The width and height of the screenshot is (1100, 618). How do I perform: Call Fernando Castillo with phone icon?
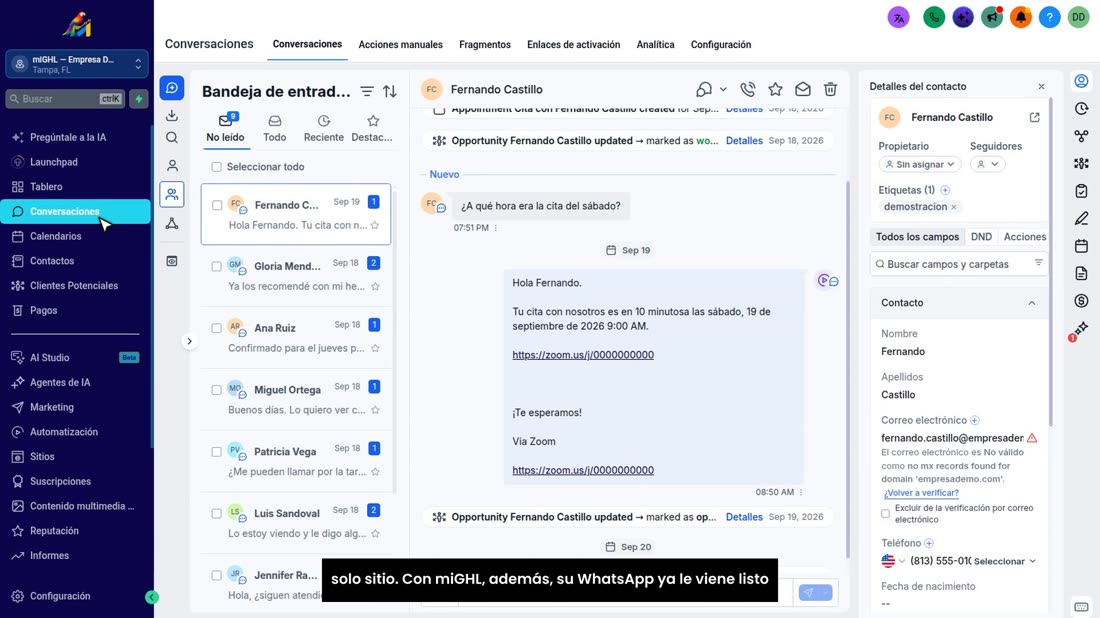[x=748, y=89]
